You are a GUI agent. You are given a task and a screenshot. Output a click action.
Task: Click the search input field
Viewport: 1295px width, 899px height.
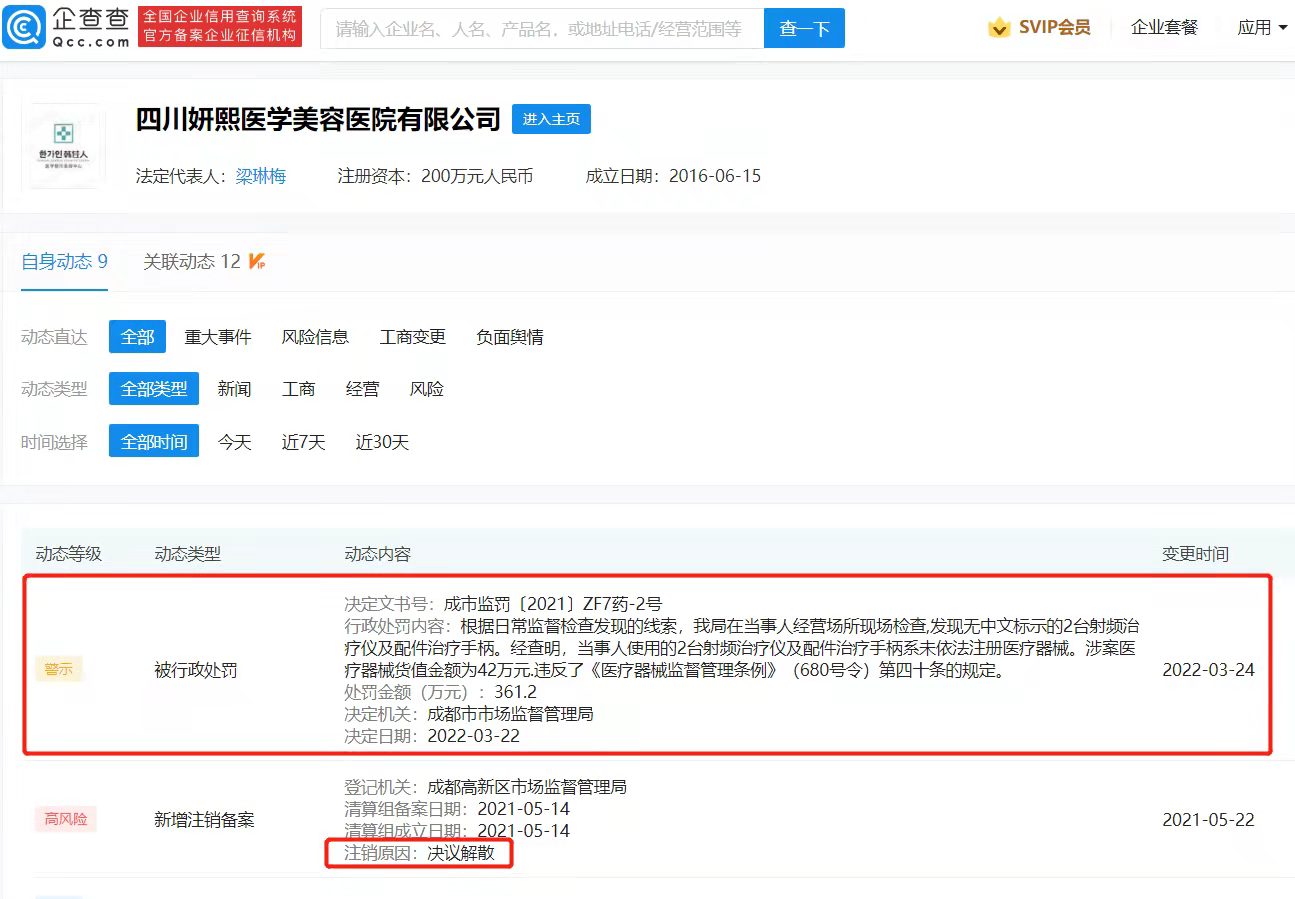[542, 28]
